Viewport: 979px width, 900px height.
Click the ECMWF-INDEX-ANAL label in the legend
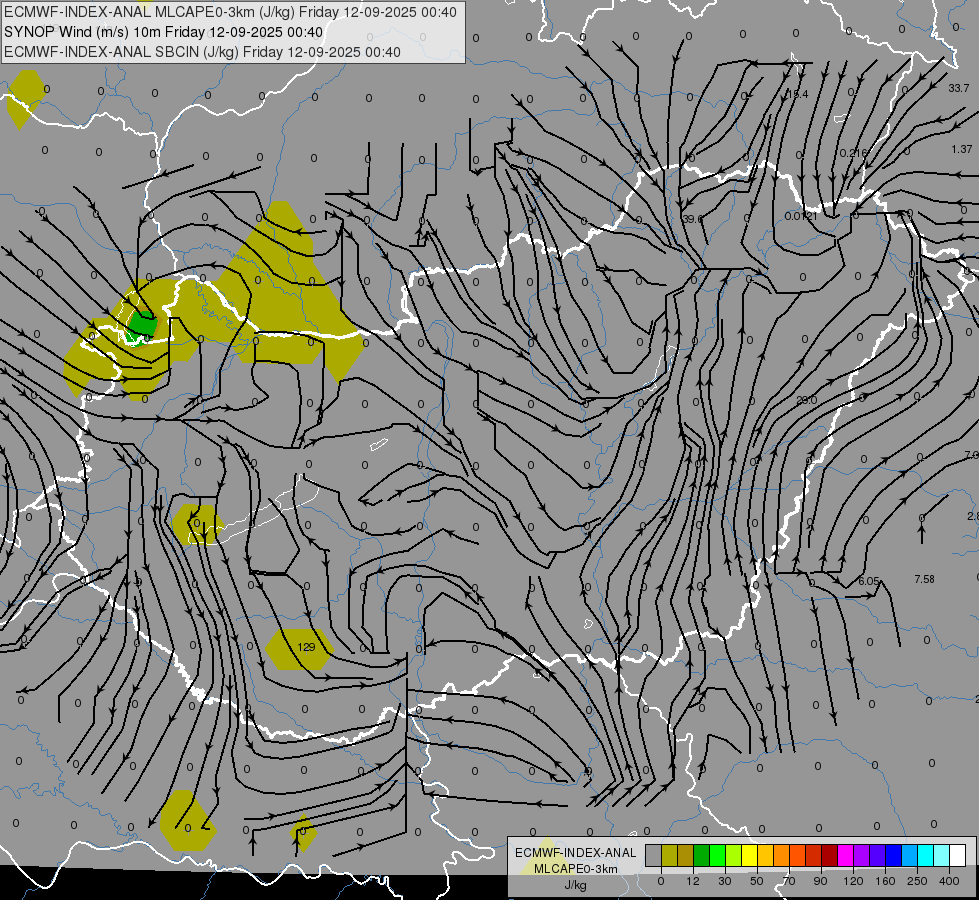pos(575,853)
